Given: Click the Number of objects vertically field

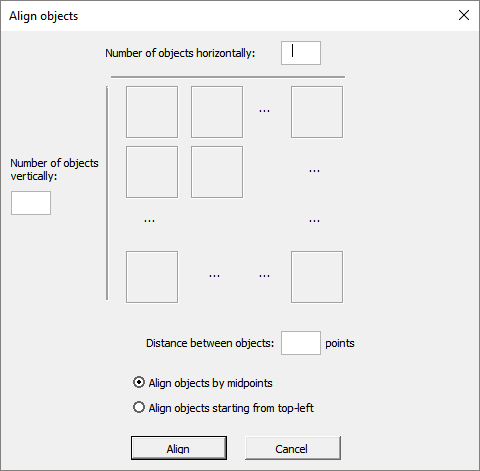Looking at the screenshot, I should coord(31,203).
